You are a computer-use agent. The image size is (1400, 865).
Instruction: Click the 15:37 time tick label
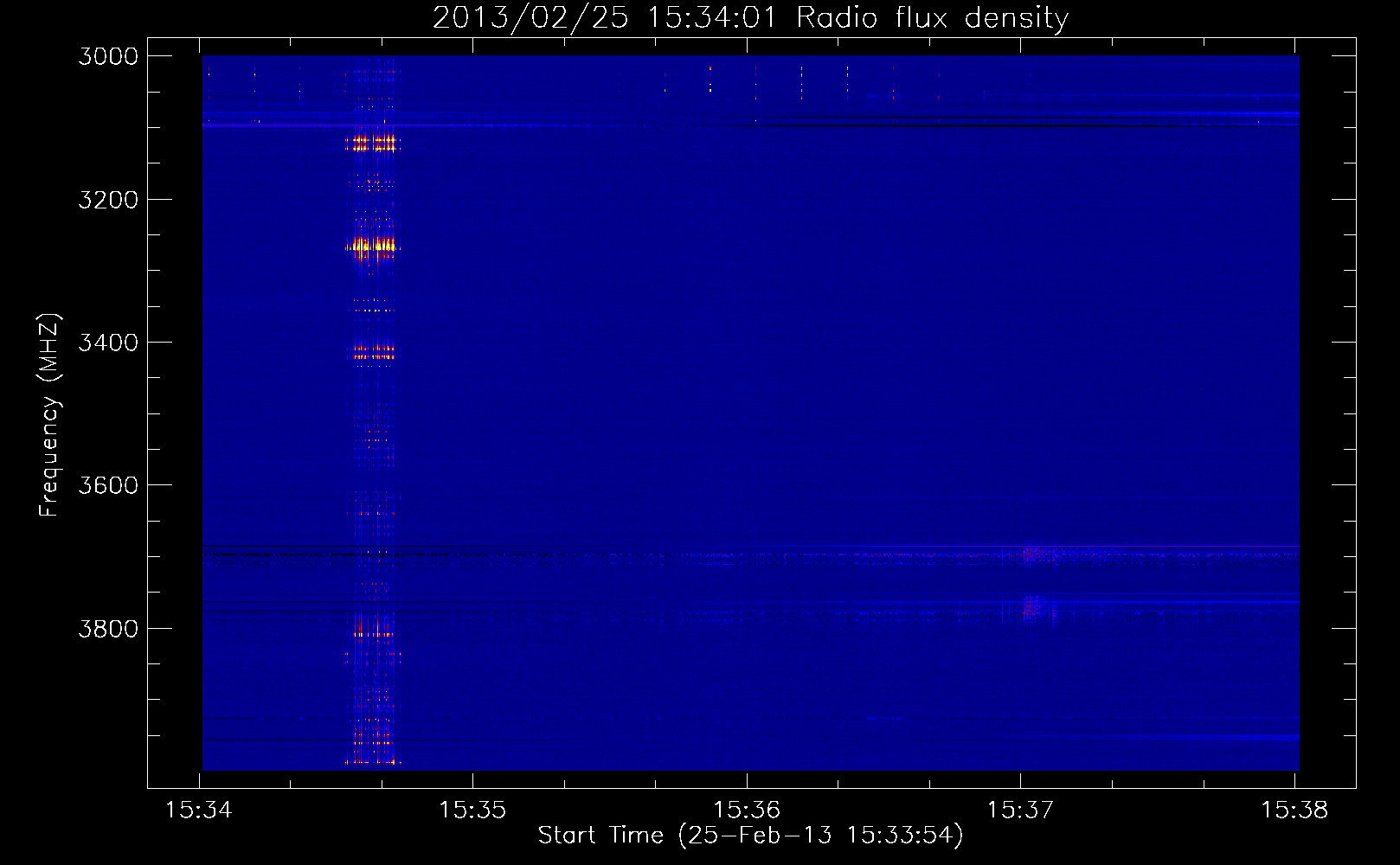click(1021, 811)
